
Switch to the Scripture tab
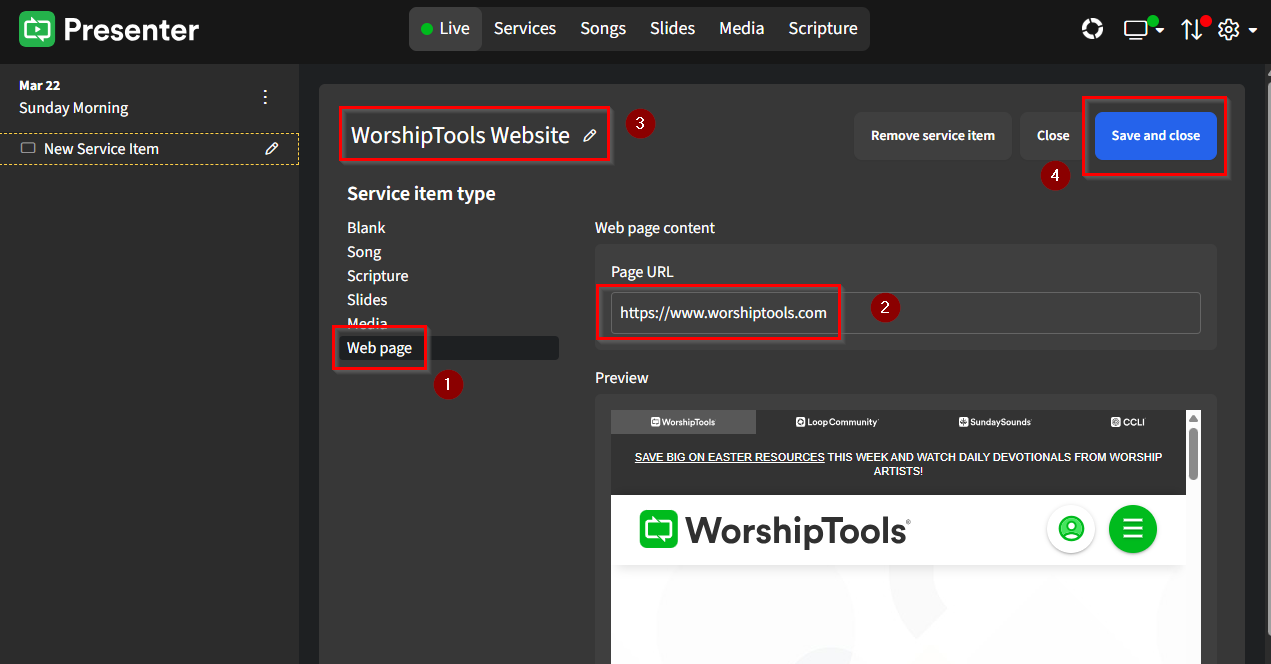click(x=822, y=28)
